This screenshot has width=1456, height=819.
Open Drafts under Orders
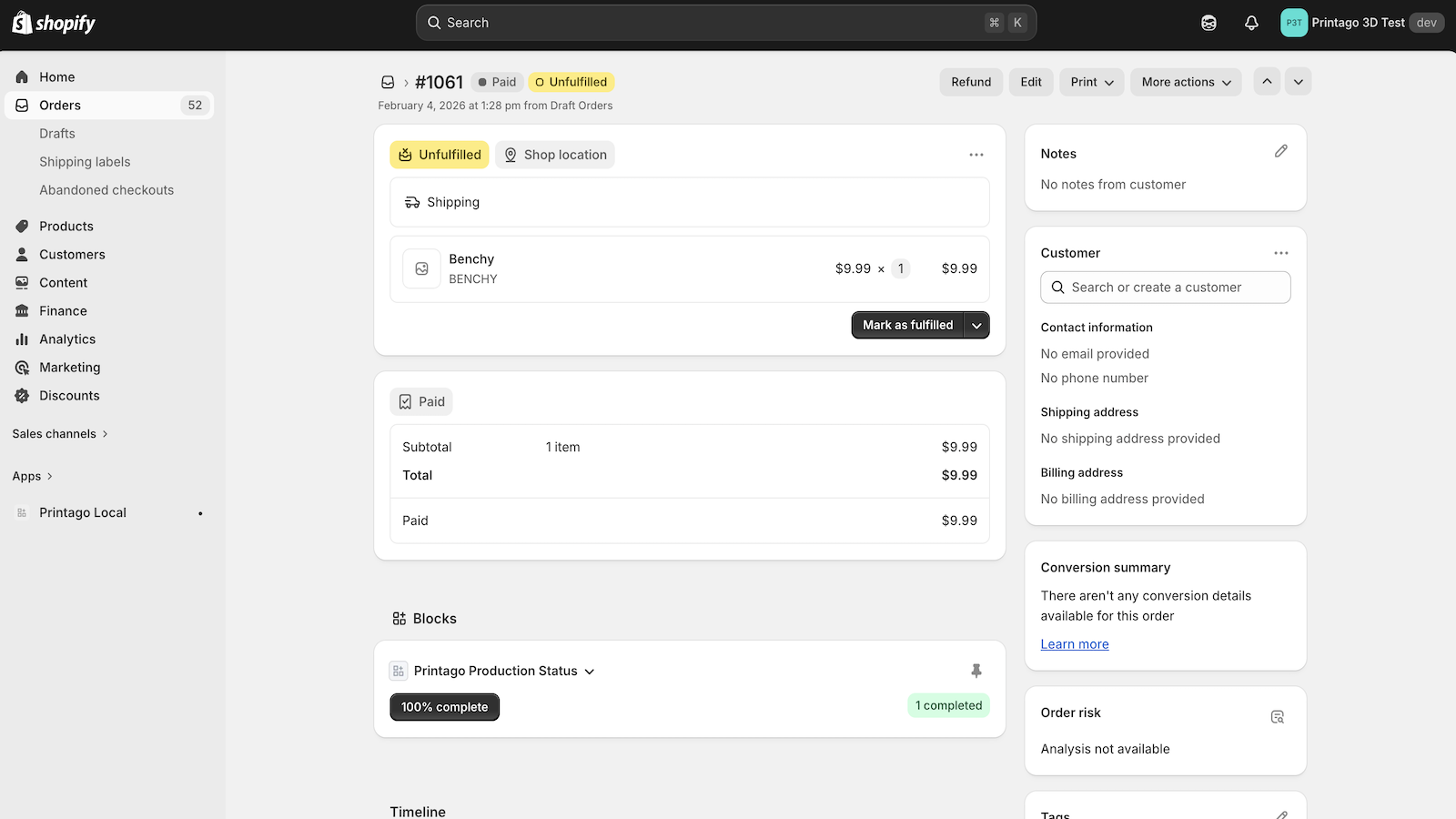tap(57, 133)
